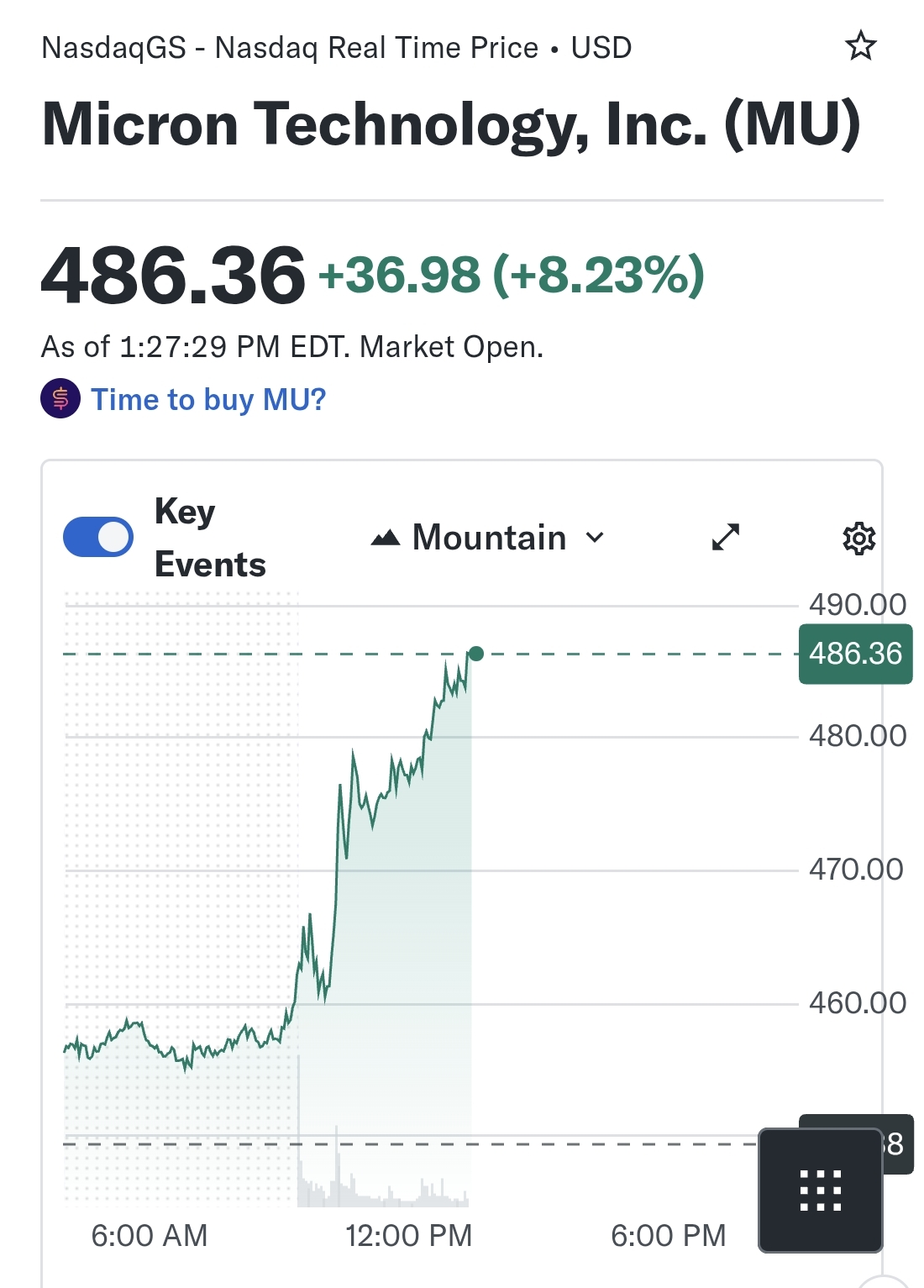Add MU to watchlist with star icon
Viewport: 924px width, 1288px height.
click(860, 46)
